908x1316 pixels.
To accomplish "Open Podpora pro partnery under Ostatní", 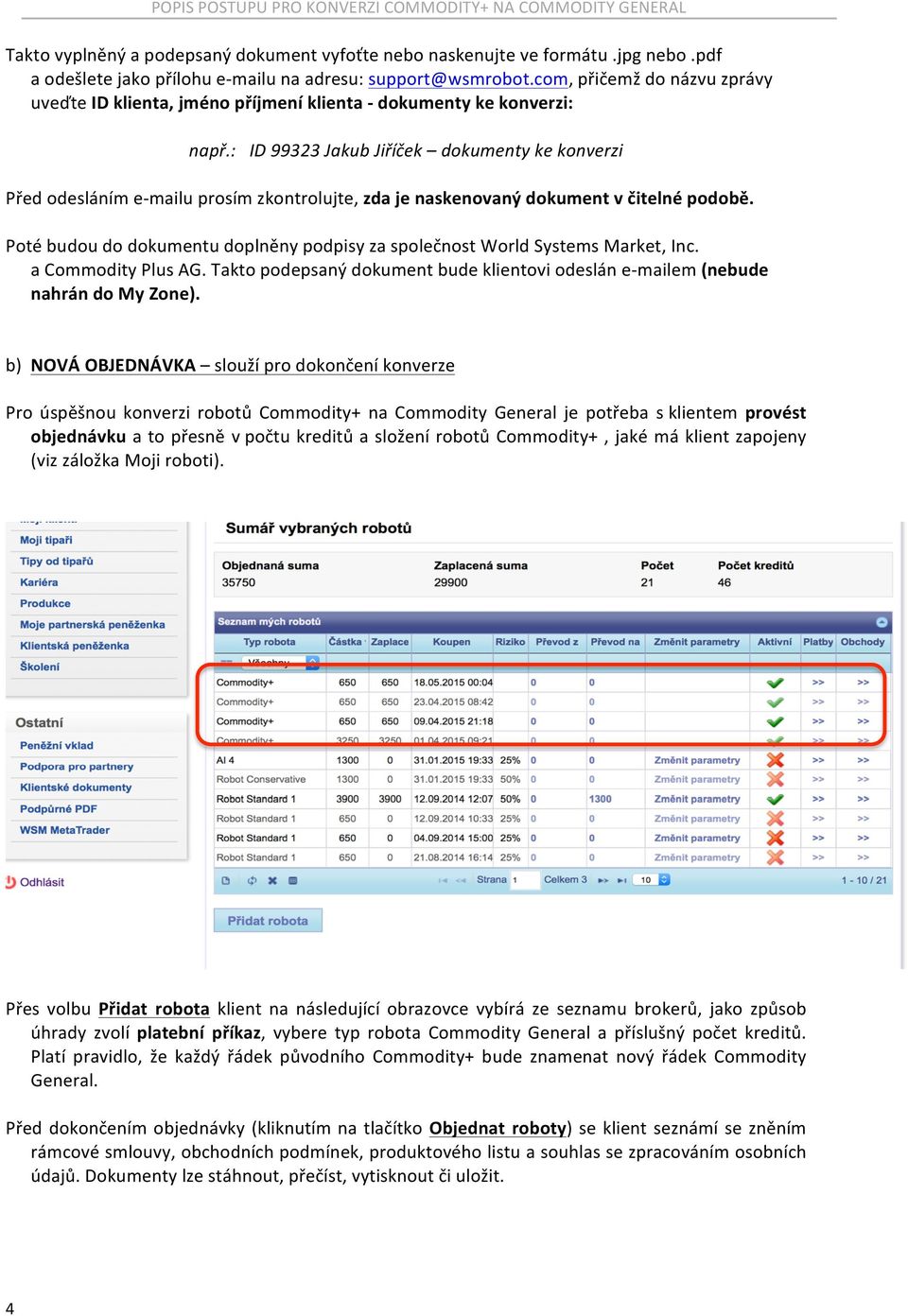I will tap(77, 767).
